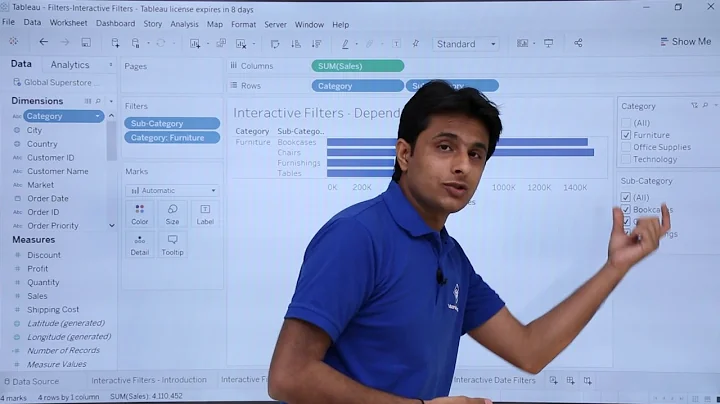
Task: Sort ascending using the toolbar icon
Action: tap(296, 44)
